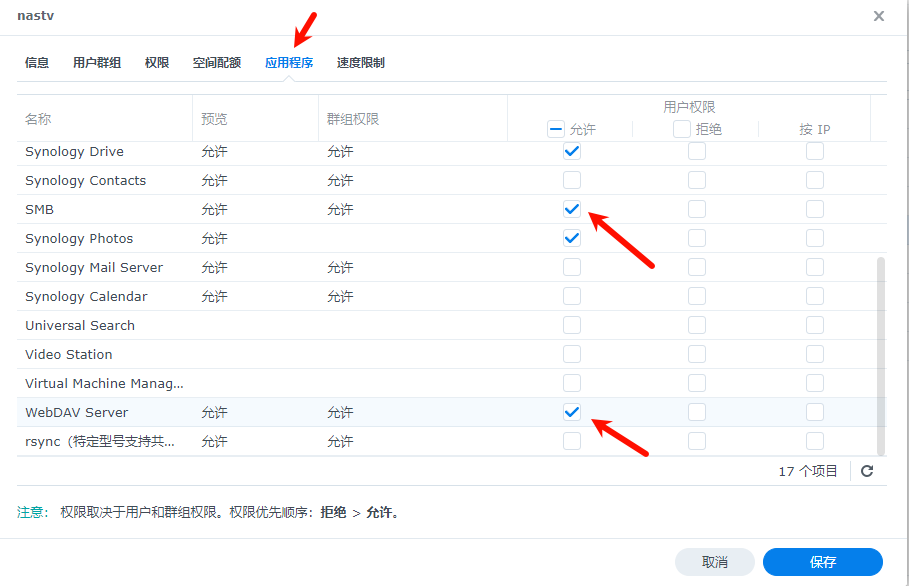Open the 信息 tab

tap(37, 63)
